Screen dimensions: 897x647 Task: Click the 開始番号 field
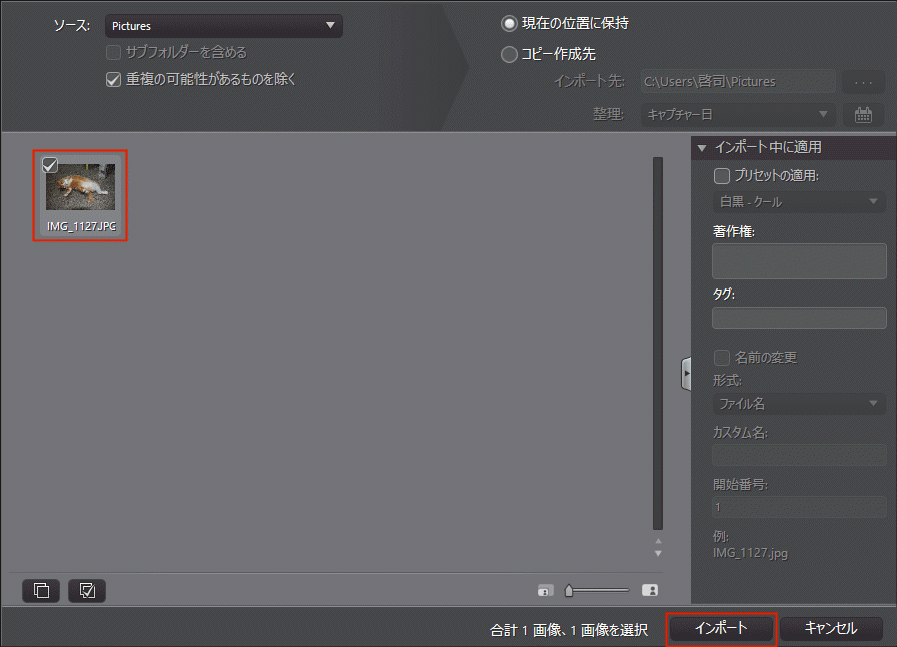pos(799,507)
